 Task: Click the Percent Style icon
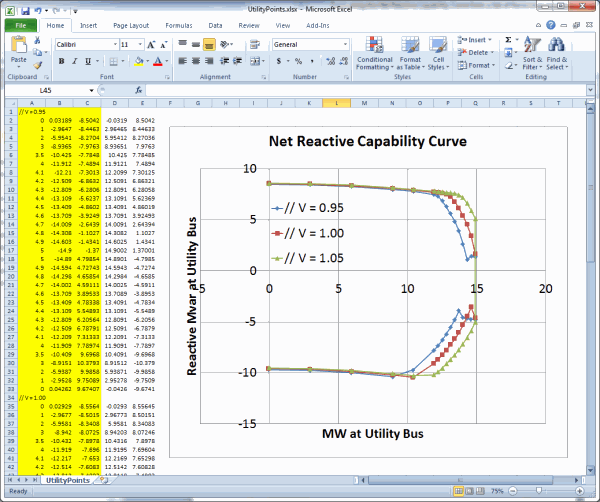298,61
